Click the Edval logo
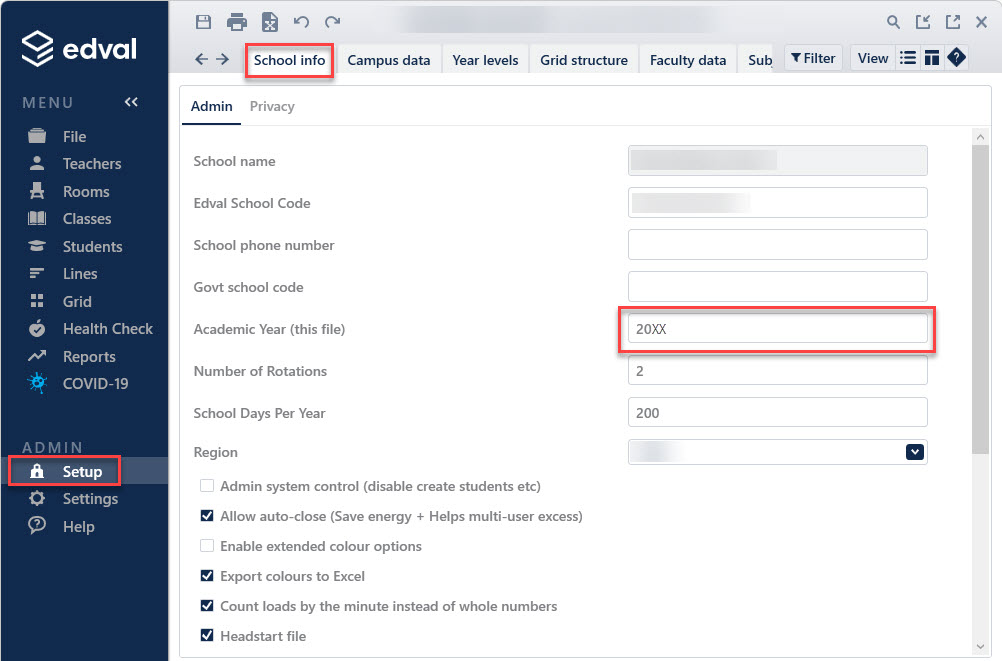This screenshot has height=661, width=1002. [x=79, y=49]
